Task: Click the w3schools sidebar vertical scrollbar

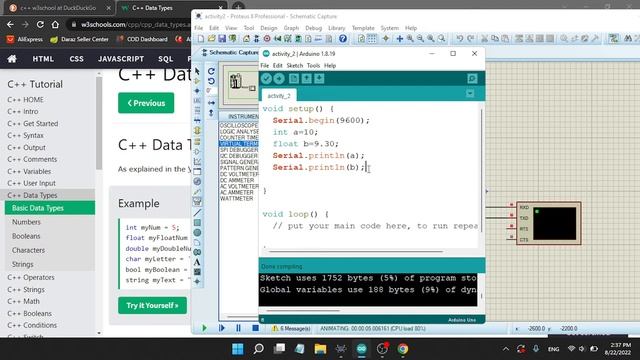Action: coord(99,122)
